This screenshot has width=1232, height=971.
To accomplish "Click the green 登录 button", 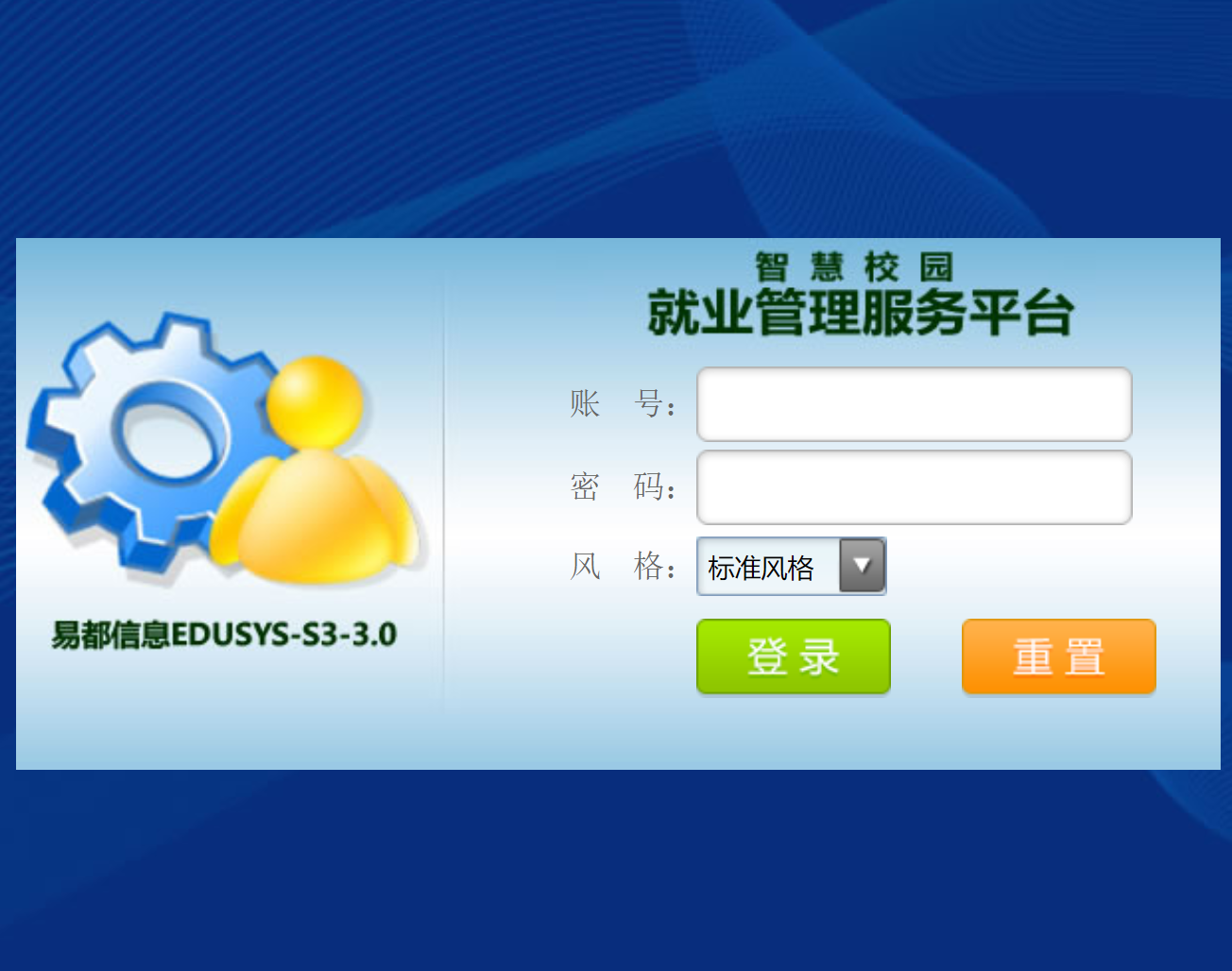I will tap(794, 656).
